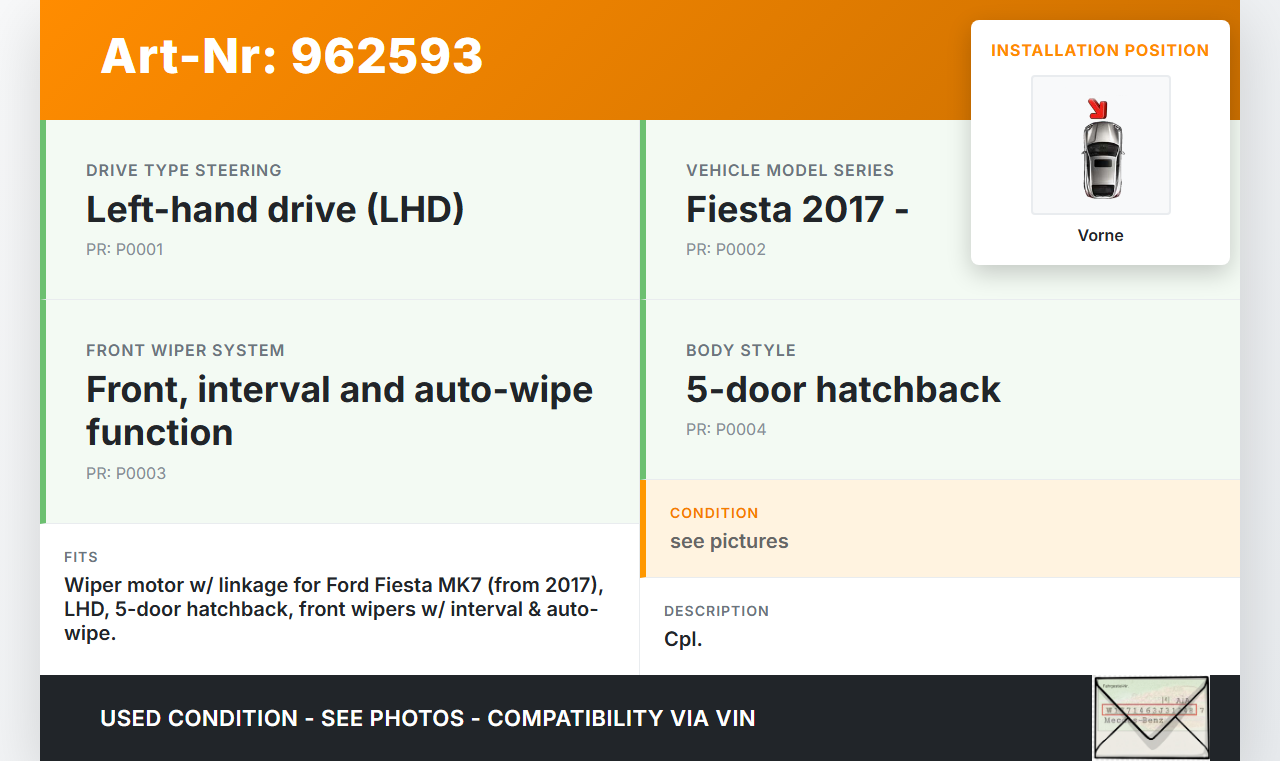The image size is (1280, 762).
Task: Select the Fiesta 2017 - value
Action: click(797, 209)
